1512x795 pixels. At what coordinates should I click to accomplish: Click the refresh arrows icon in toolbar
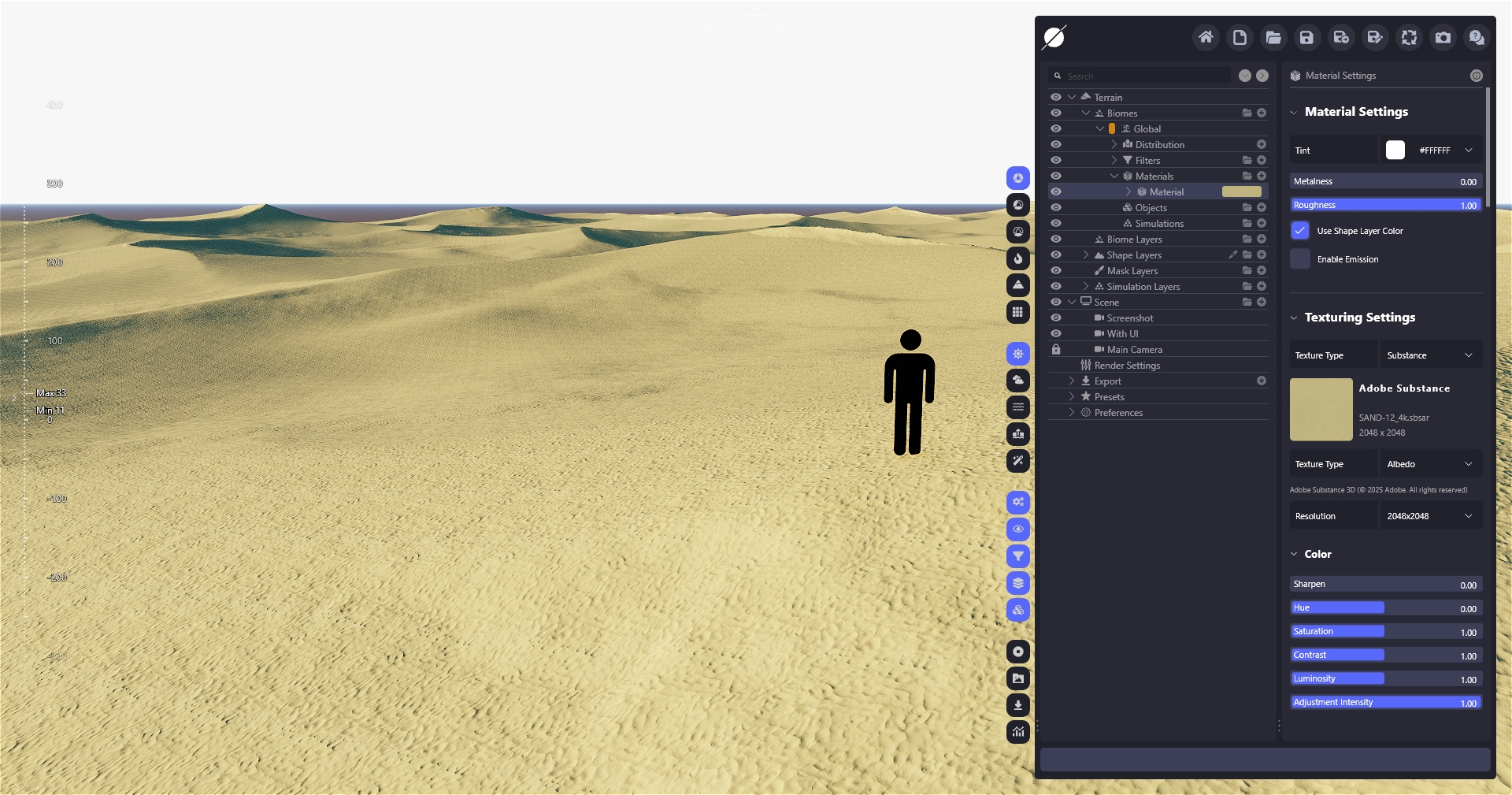tap(1409, 37)
